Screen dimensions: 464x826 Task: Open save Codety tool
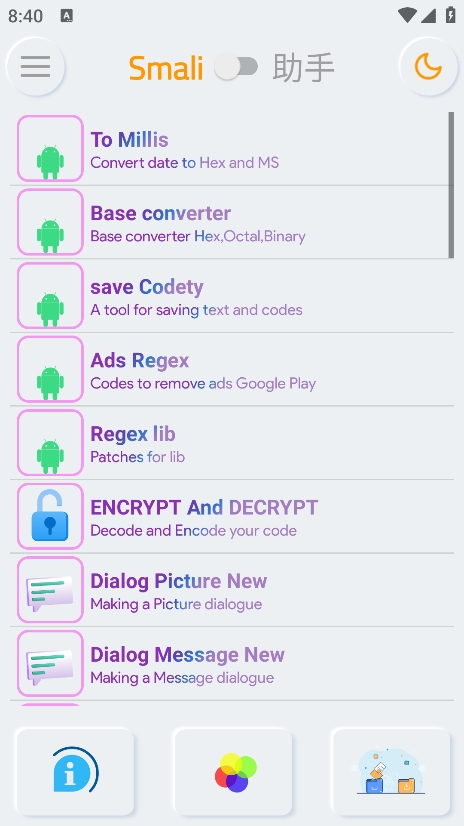232,296
